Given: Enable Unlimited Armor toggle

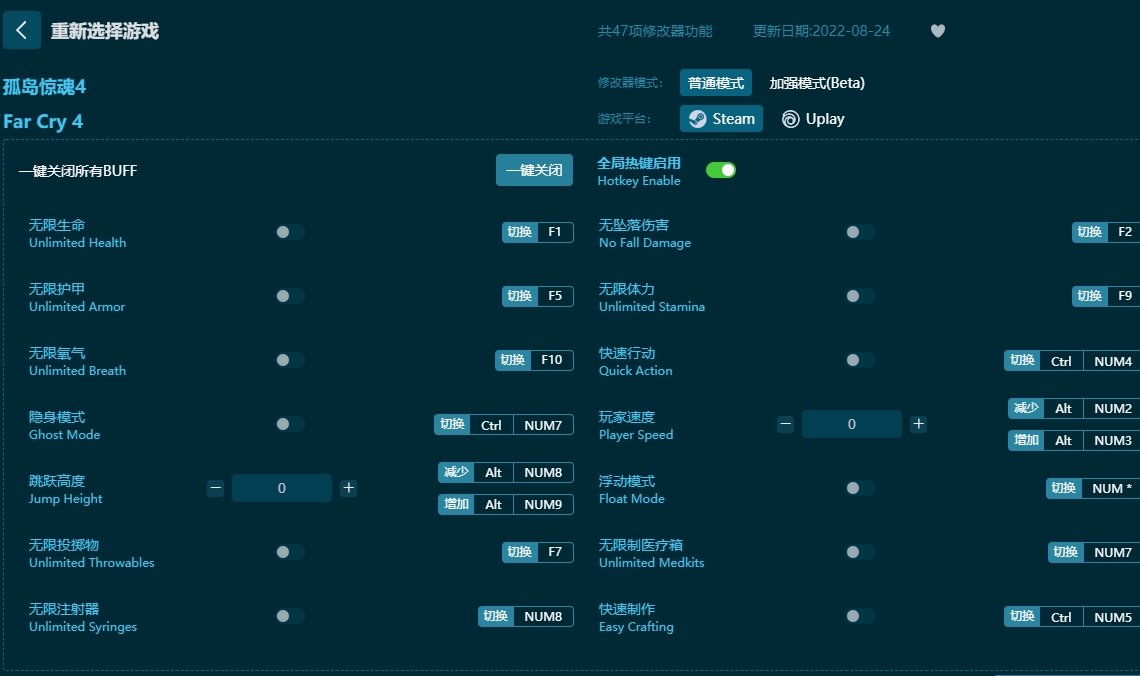Looking at the screenshot, I should click(x=289, y=296).
